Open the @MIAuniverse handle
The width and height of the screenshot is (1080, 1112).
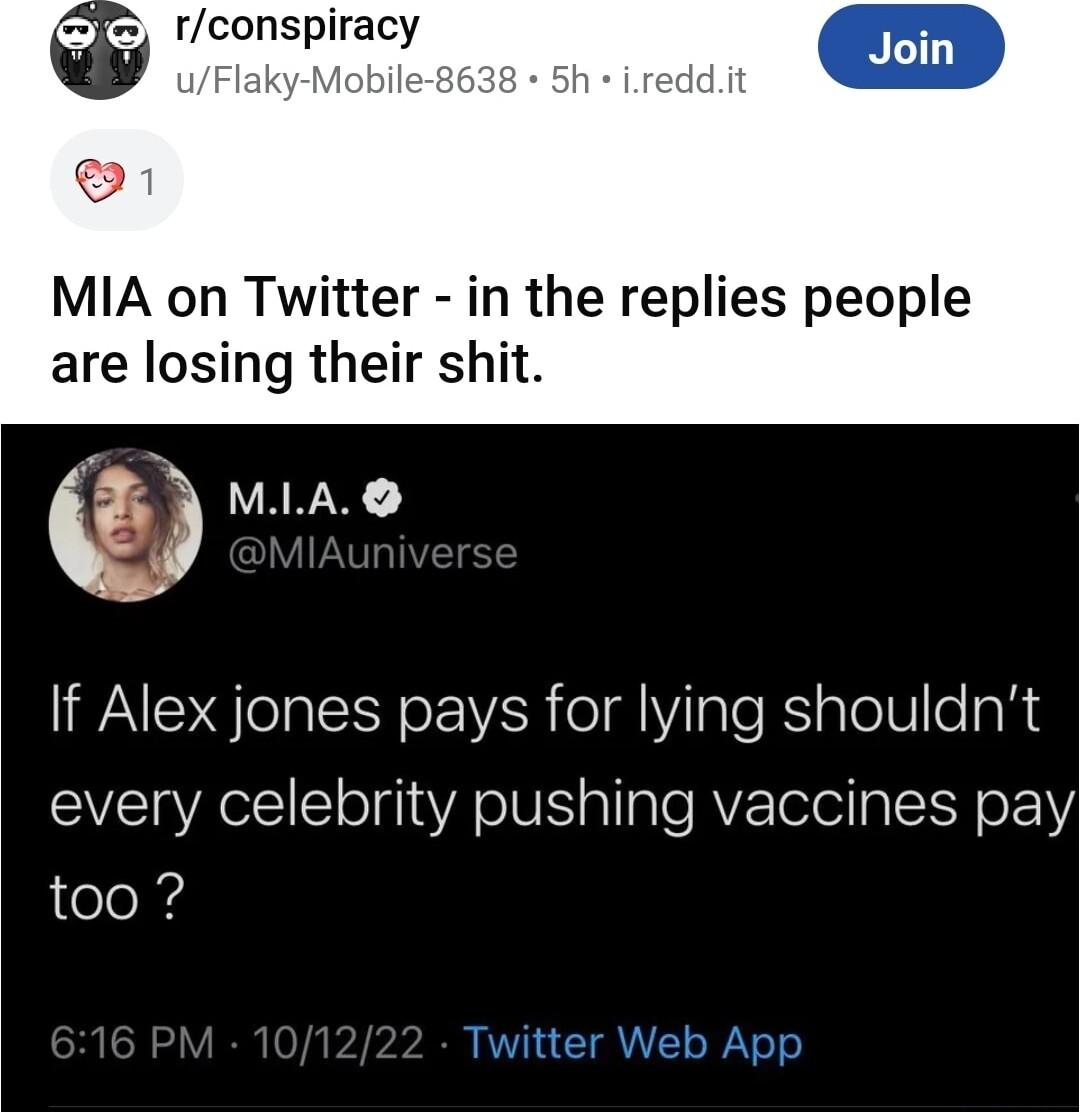[373, 552]
